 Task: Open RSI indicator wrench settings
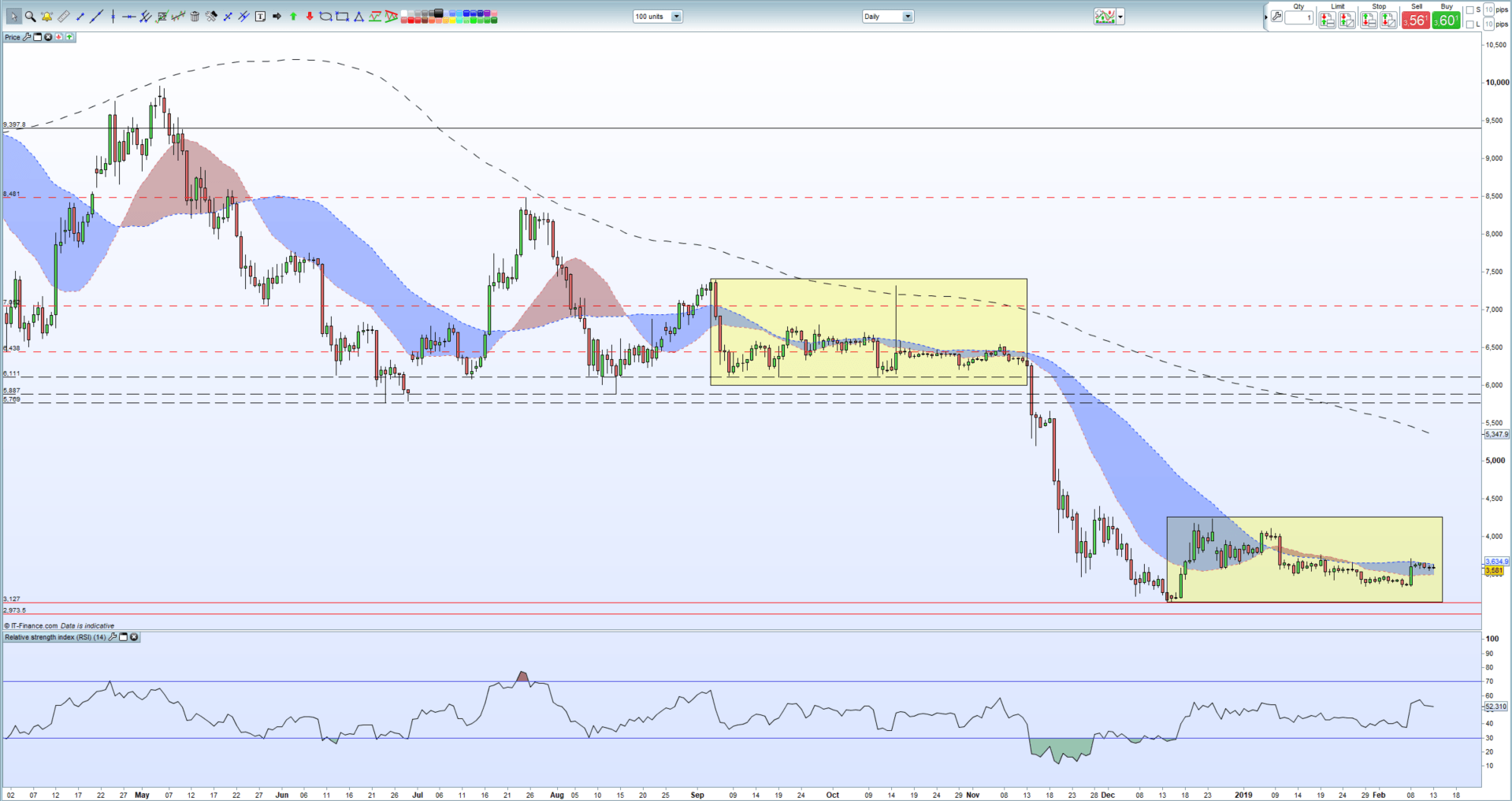(x=113, y=637)
